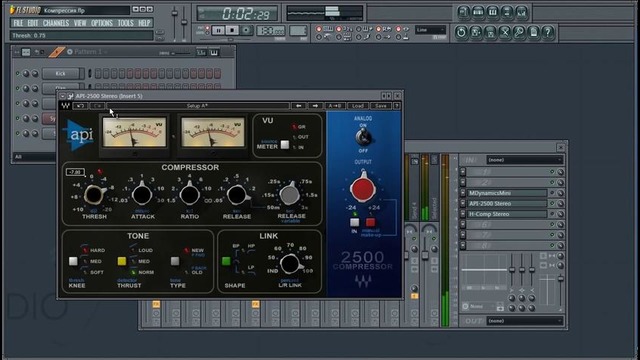640x360 pixels.
Task: Click the question mark help toolbar icon
Action: [x=548, y=32]
